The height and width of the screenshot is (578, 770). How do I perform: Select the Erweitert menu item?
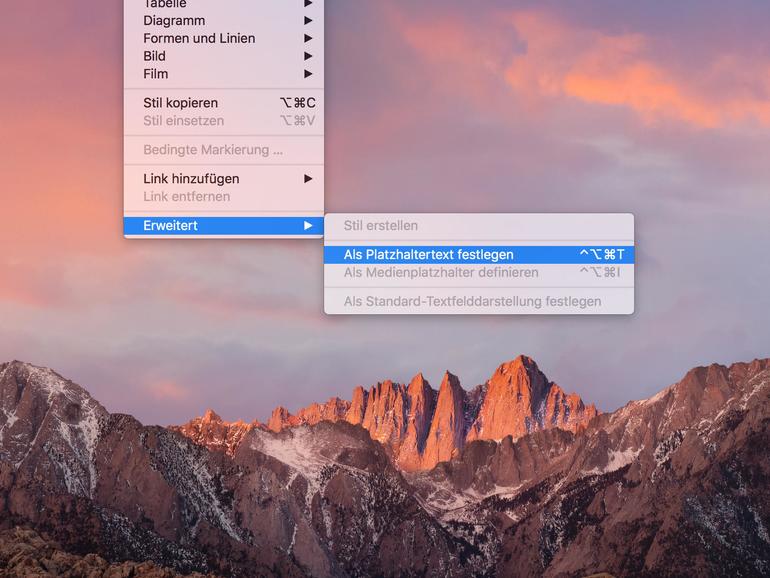(x=223, y=225)
